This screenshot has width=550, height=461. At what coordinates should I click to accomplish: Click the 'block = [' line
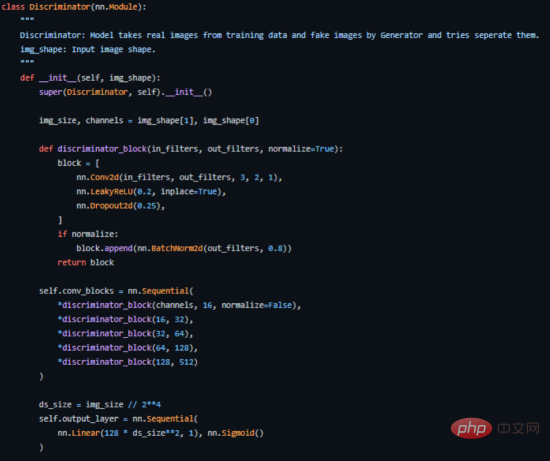click(x=79, y=163)
